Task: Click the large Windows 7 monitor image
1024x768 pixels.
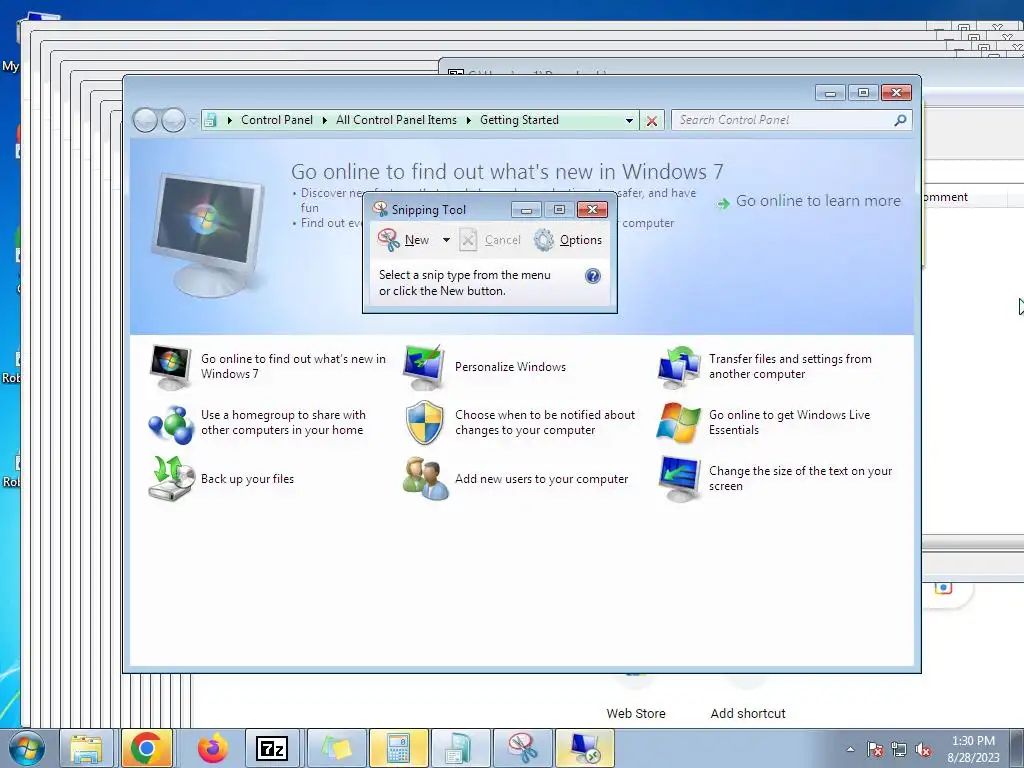Action: pyautogui.click(x=208, y=235)
